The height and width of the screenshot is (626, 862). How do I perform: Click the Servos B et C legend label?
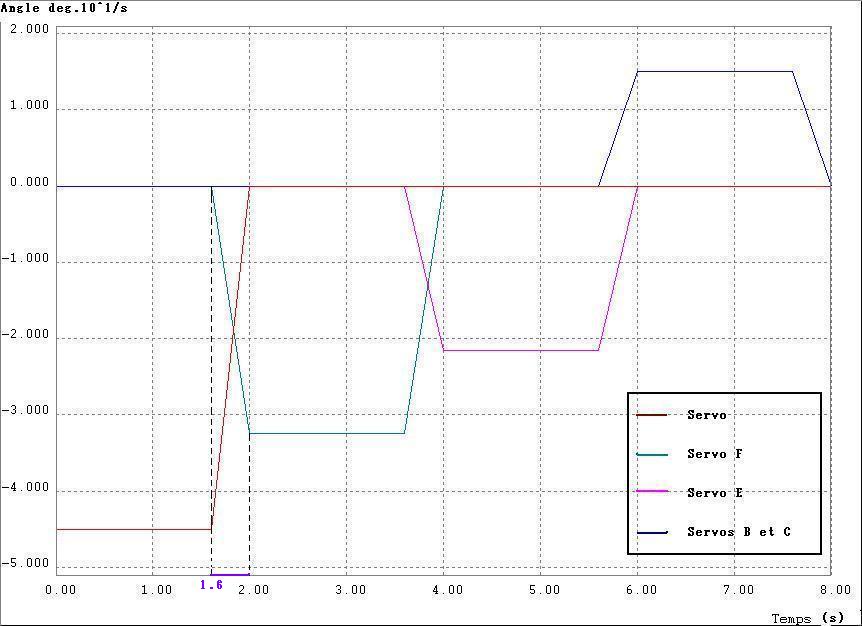click(x=738, y=532)
